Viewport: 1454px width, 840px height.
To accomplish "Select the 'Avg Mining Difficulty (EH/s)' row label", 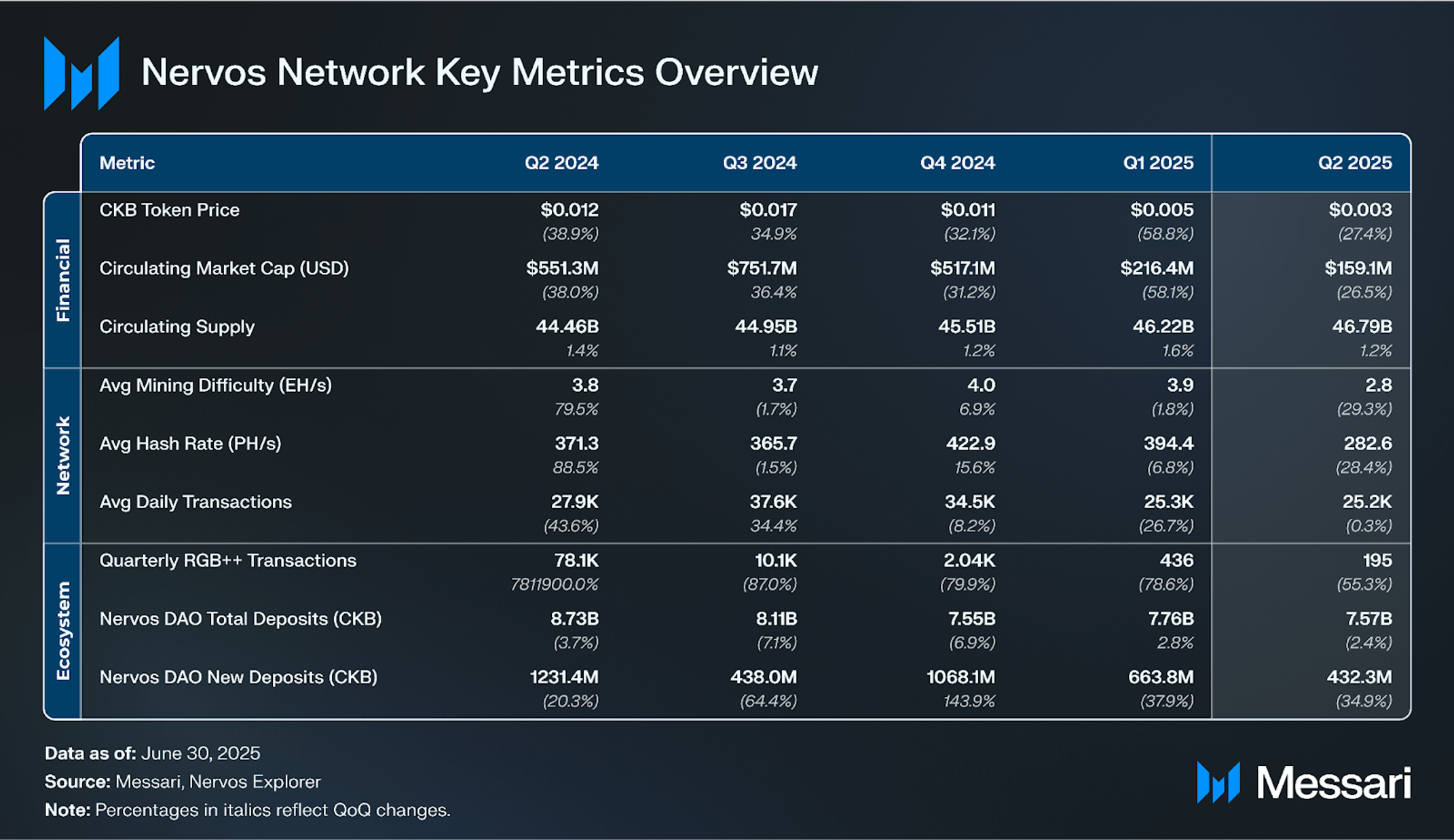I will click(x=215, y=385).
